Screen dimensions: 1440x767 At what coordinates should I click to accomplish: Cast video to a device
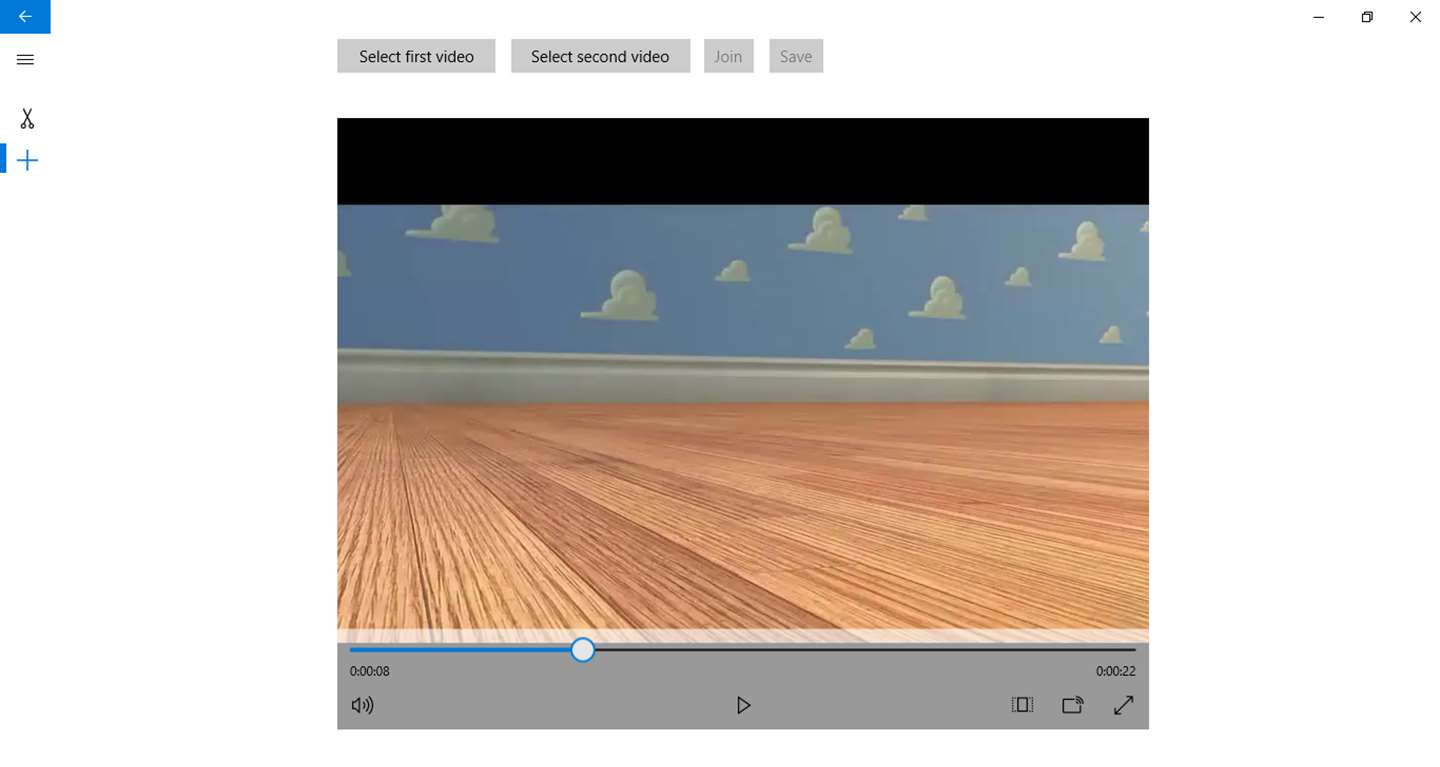pos(1073,705)
